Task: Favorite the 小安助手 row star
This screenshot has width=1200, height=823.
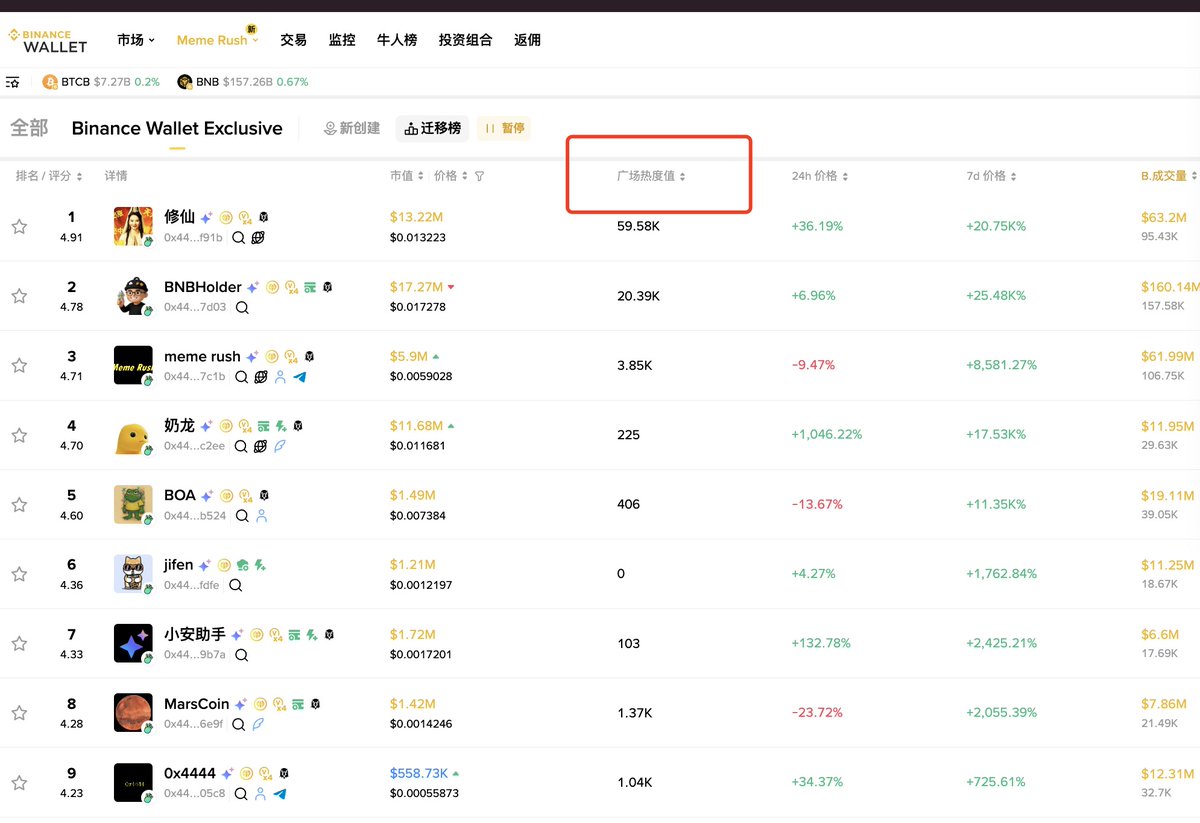Action: tap(19, 644)
